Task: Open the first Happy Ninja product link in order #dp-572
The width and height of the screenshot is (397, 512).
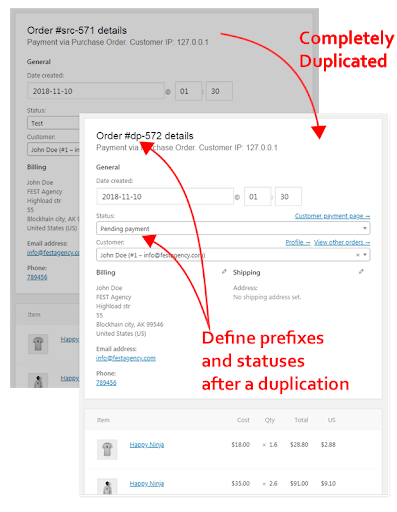Action: pos(147,445)
